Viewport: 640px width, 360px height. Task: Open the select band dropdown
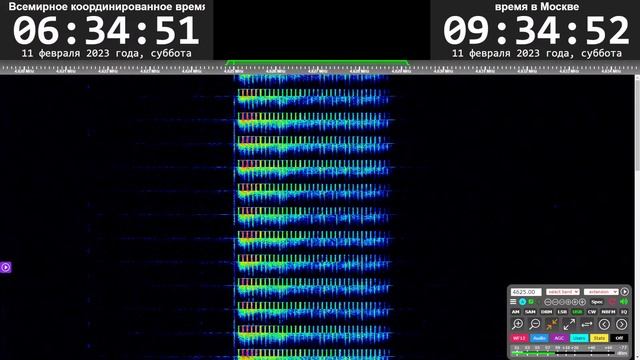click(562, 292)
